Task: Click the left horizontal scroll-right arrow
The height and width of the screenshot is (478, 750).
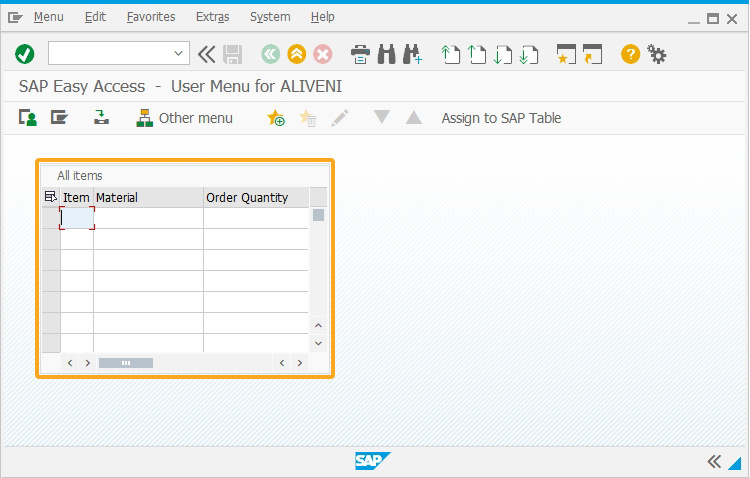Action: tap(88, 363)
